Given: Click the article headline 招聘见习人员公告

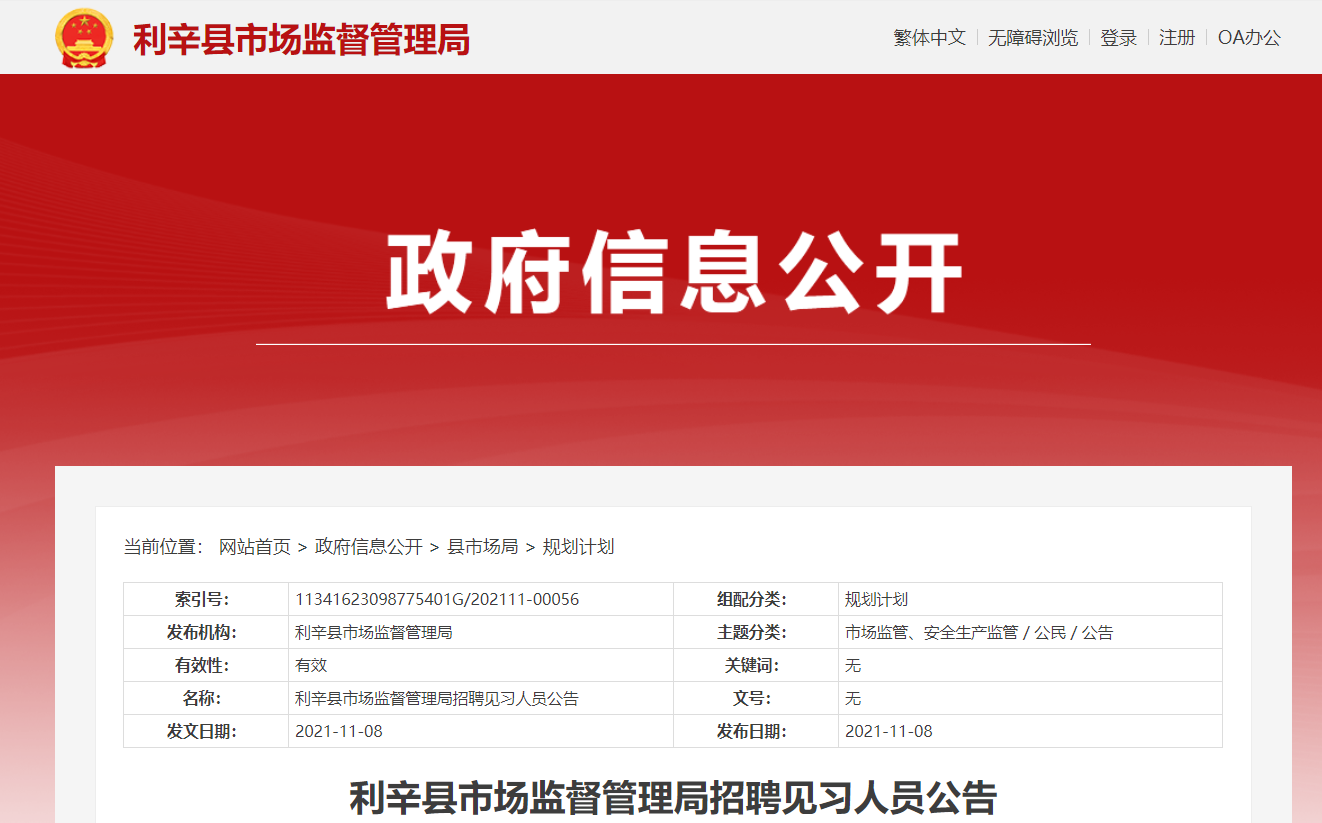Looking at the screenshot, I should coord(673,798).
